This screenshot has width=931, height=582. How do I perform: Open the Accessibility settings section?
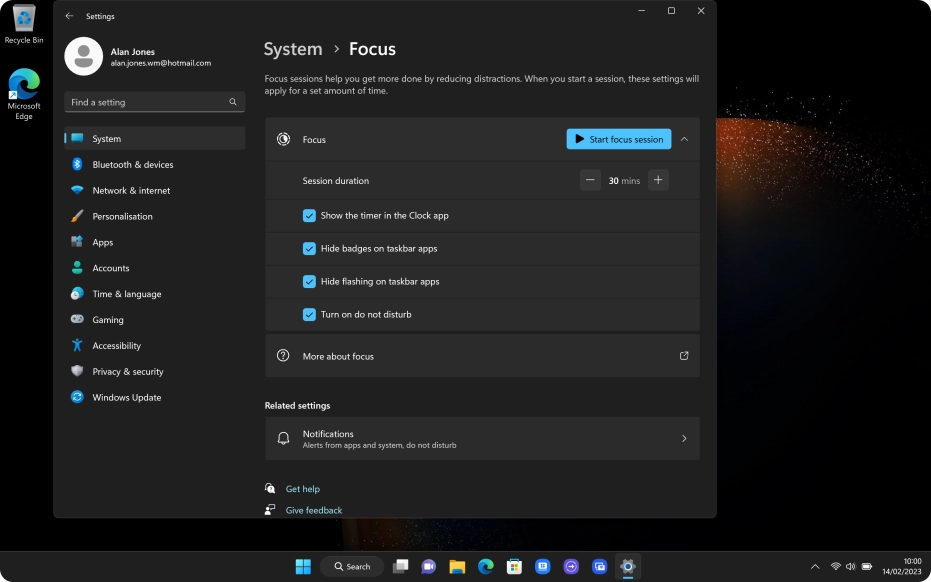coord(119,345)
